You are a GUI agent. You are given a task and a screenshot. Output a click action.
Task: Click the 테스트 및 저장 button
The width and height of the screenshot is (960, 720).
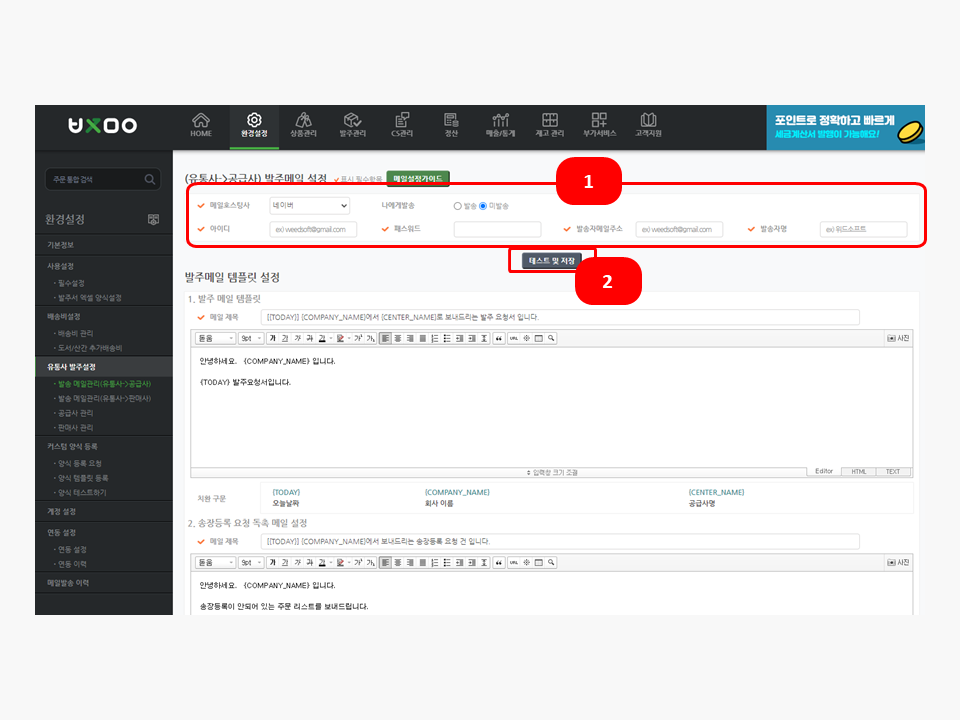coord(552,260)
